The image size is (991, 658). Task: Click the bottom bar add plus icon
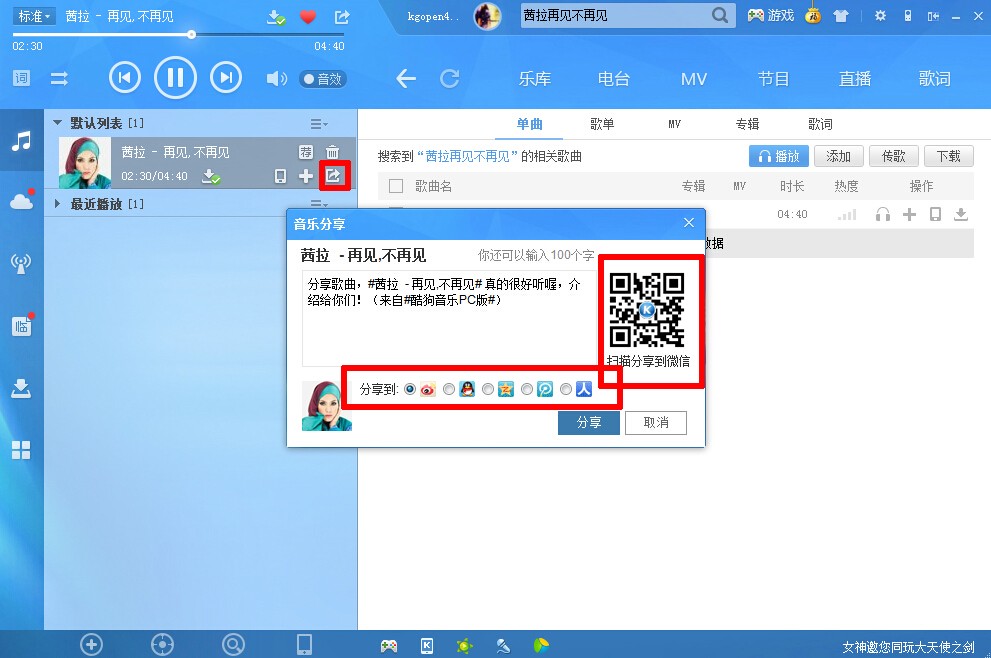92,645
